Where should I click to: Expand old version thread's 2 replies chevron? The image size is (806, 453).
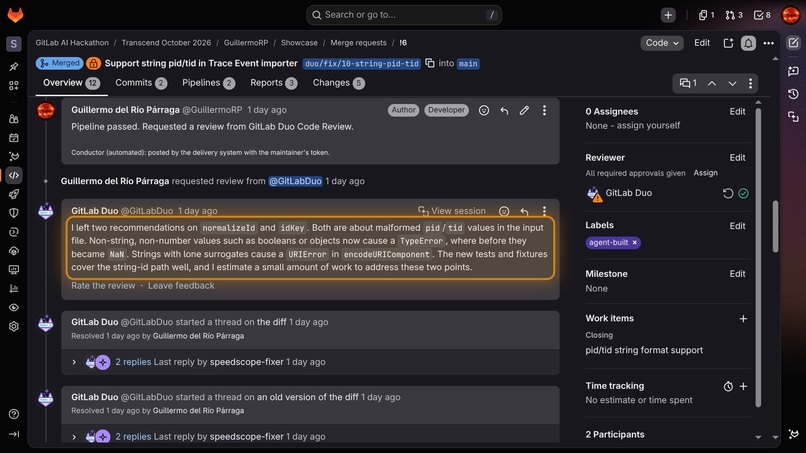pyautogui.click(x=74, y=437)
